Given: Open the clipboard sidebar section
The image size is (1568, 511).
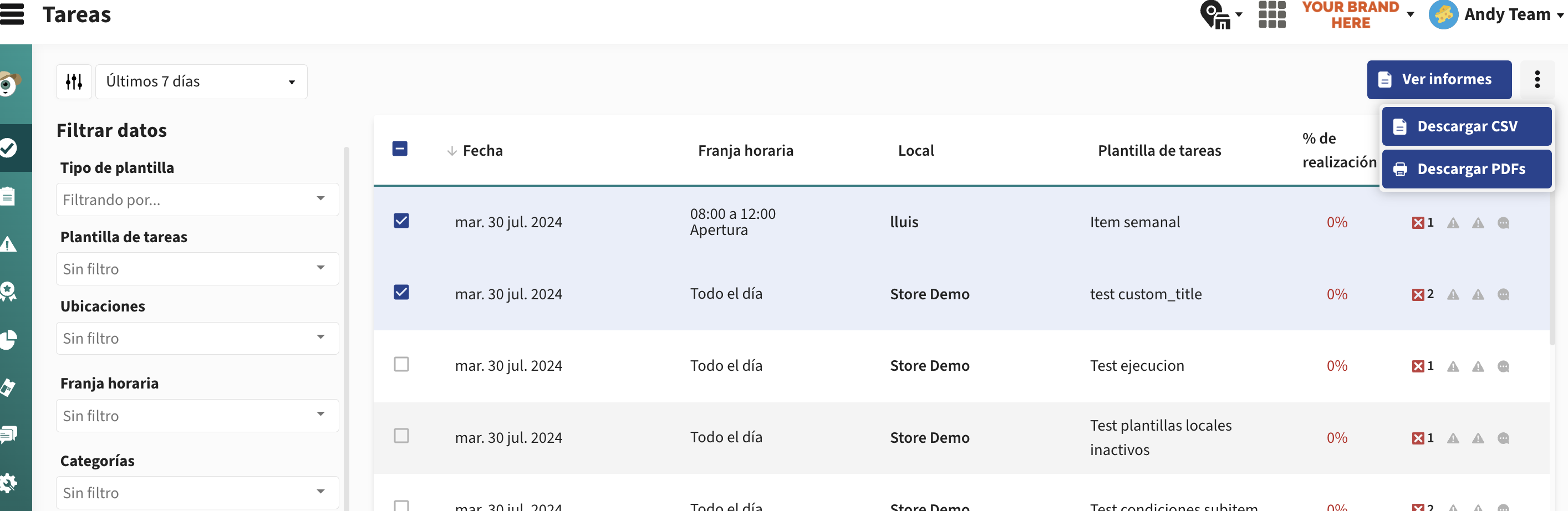Looking at the screenshot, I should (8, 196).
